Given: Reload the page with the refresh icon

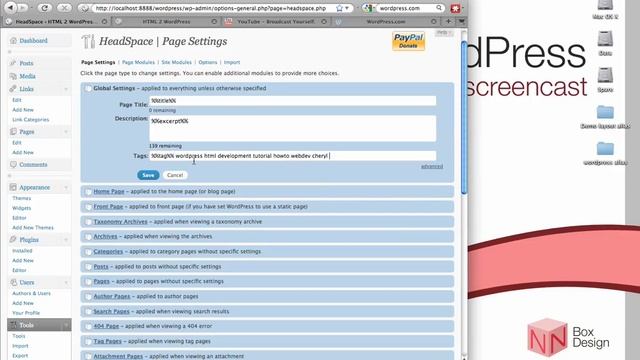Looking at the screenshot, I should 44,7.
